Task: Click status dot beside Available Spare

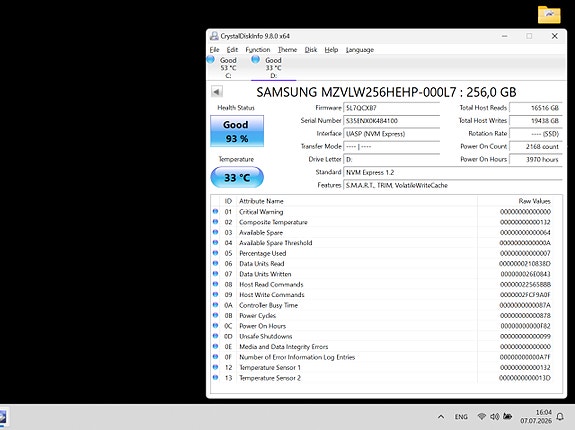Action: click(215, 232)
